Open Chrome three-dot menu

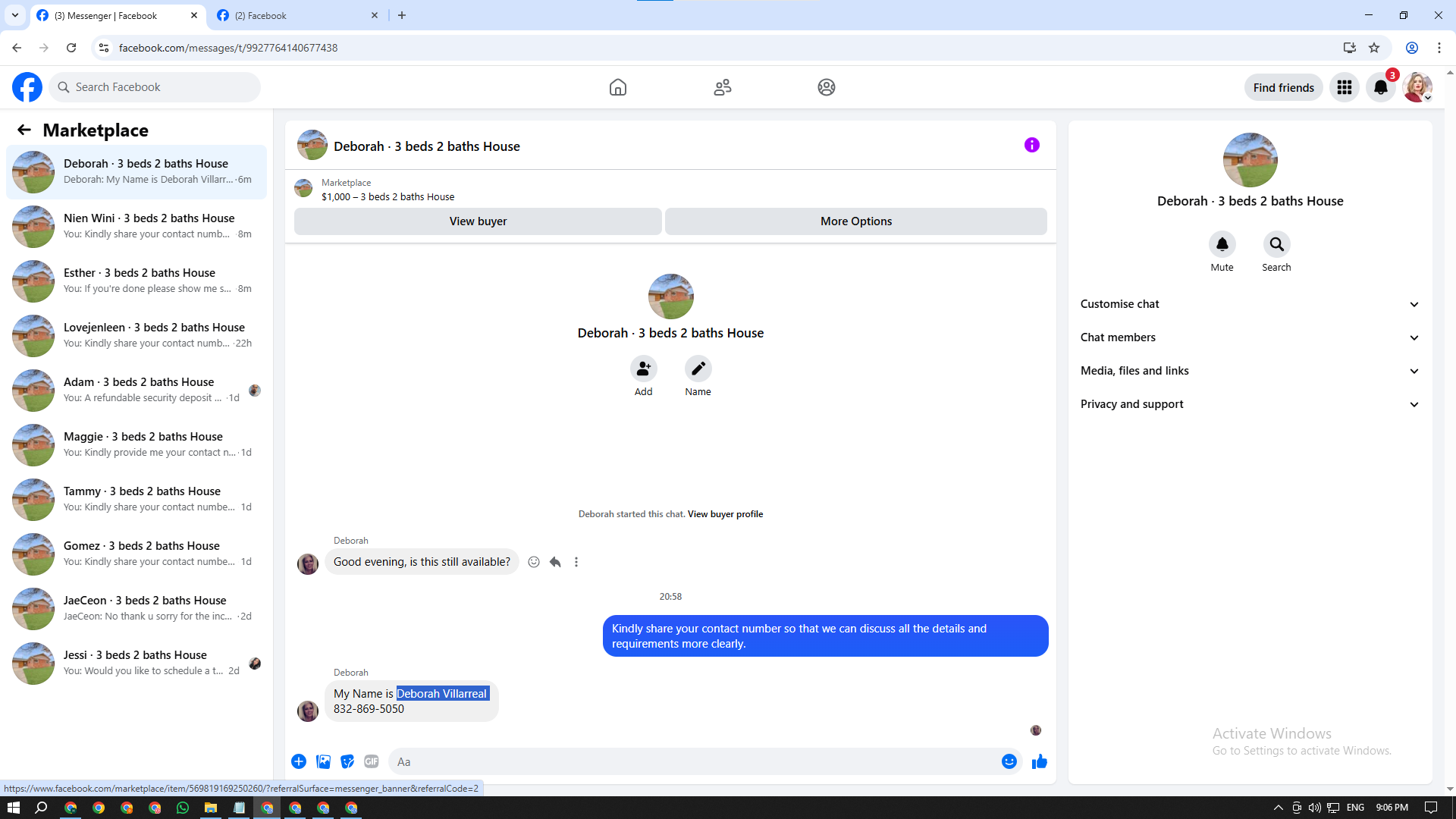[1439, 48]
